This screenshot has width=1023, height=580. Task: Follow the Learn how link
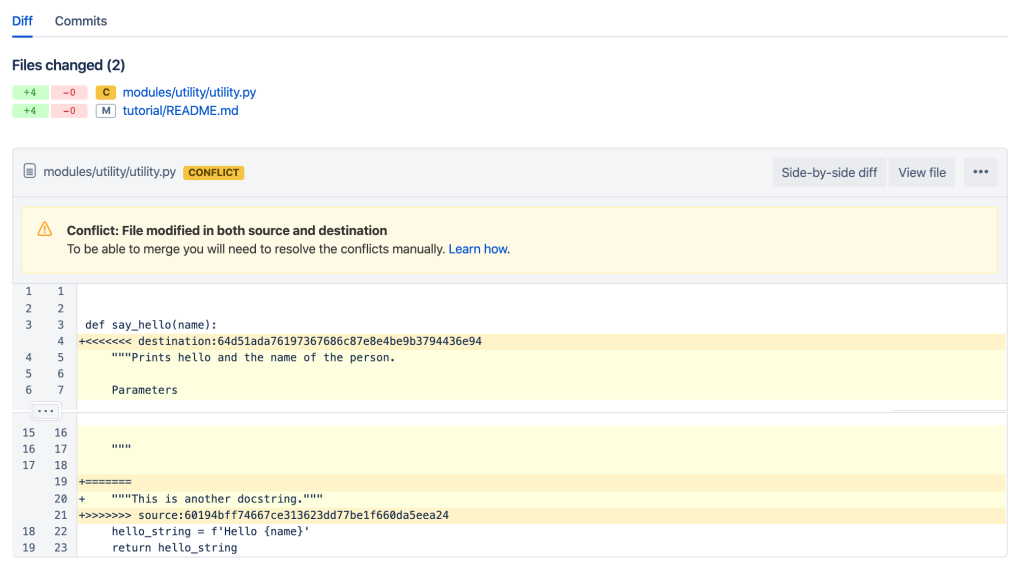[478, 249]
